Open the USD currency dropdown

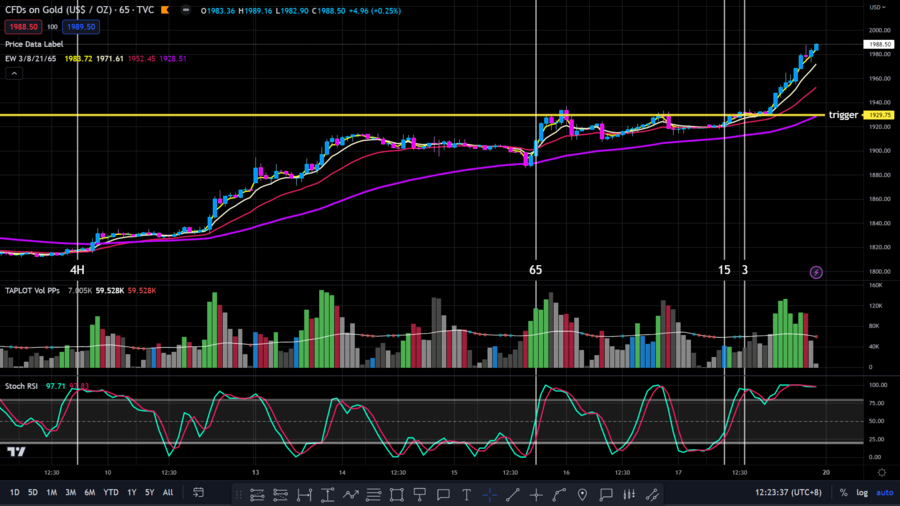pos(877,7)
